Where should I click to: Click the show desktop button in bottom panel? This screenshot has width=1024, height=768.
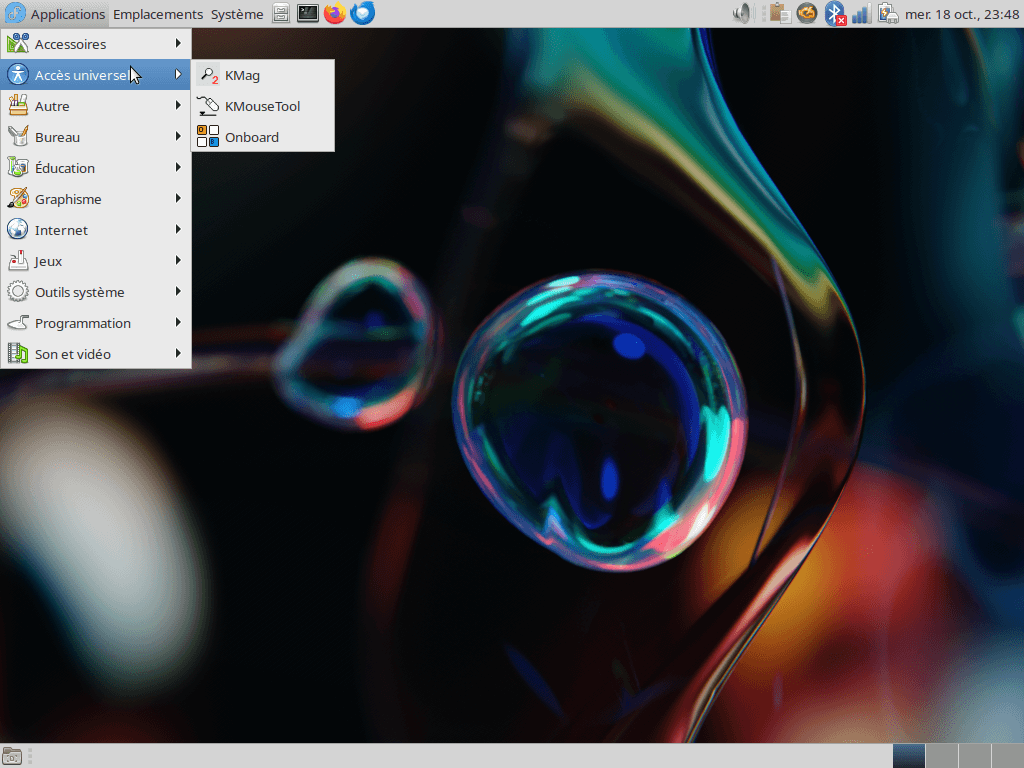coord(12,756)
